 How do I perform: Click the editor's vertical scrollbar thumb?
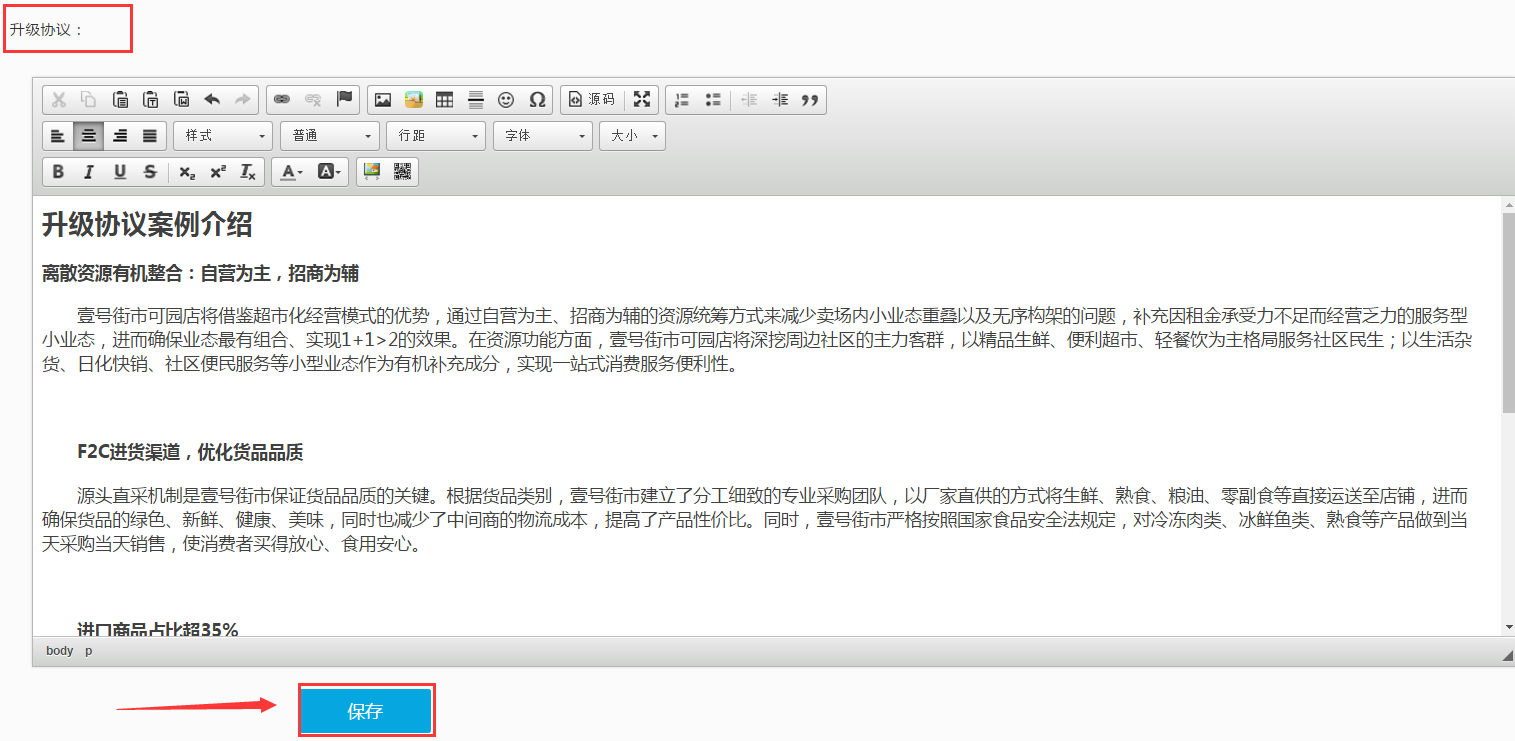1508,312
